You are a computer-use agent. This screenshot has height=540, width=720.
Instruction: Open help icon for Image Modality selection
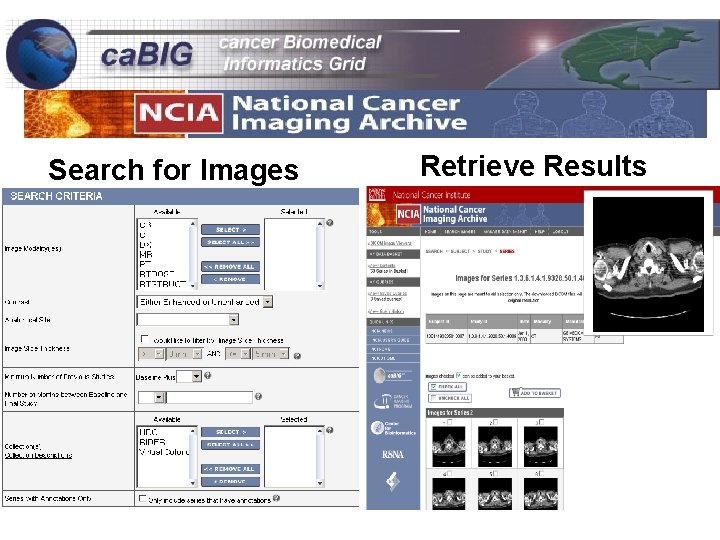(x=330, y=223)
